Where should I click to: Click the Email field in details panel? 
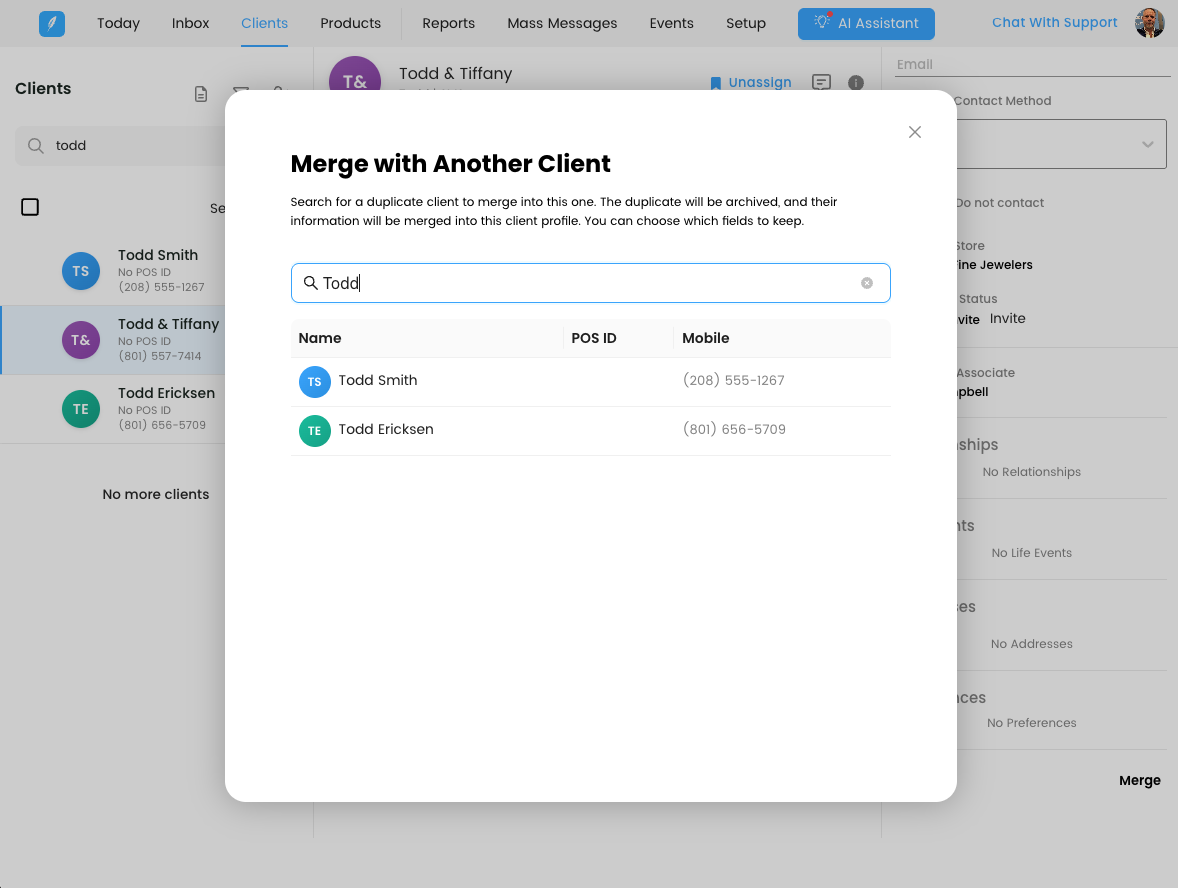[x=1033, y=65]
